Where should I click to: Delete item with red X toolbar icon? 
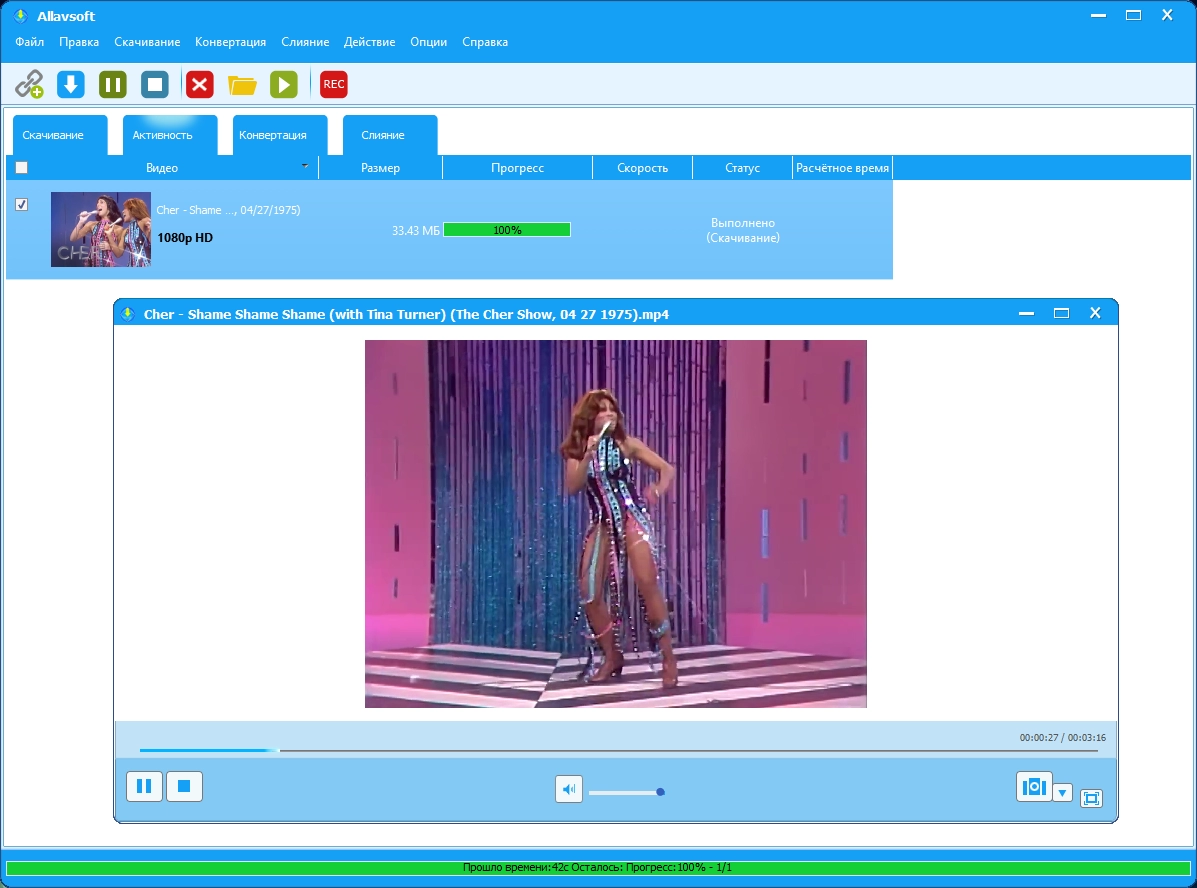pyautogui.click(x=200, y=84)
